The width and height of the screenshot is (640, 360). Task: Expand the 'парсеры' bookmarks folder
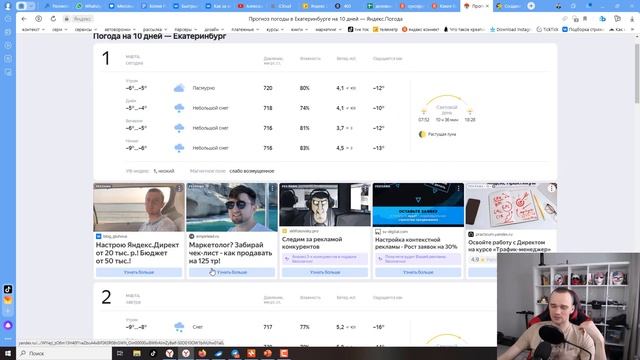pos(186,29)
